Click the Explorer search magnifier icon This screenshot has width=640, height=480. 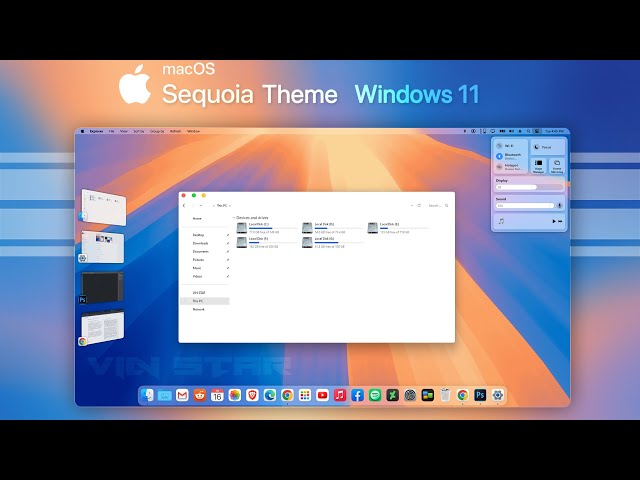point(447,206)
